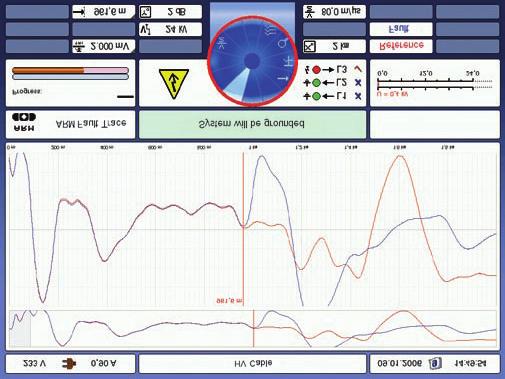
Task: Click the lower light-blue progress bar
Action: click(70, 77)
